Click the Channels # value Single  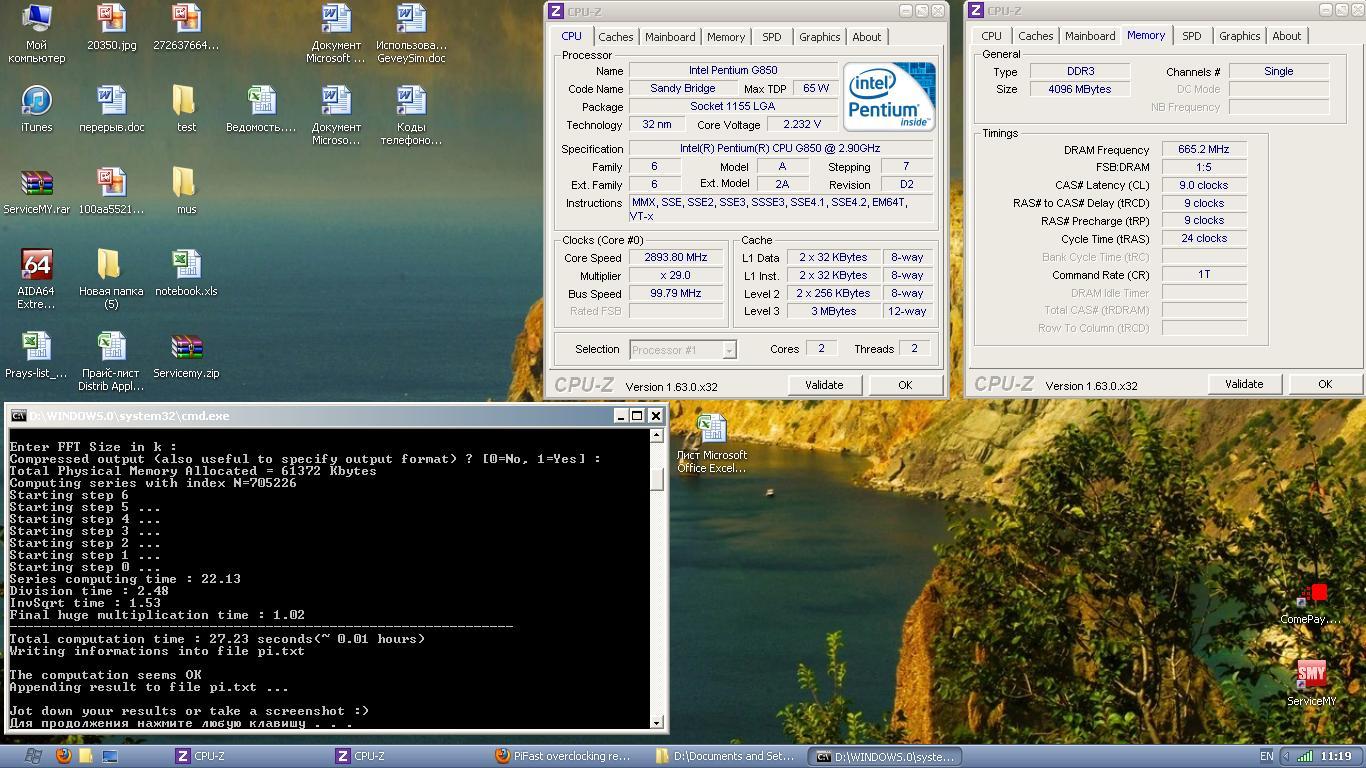tap(1279, 71)
